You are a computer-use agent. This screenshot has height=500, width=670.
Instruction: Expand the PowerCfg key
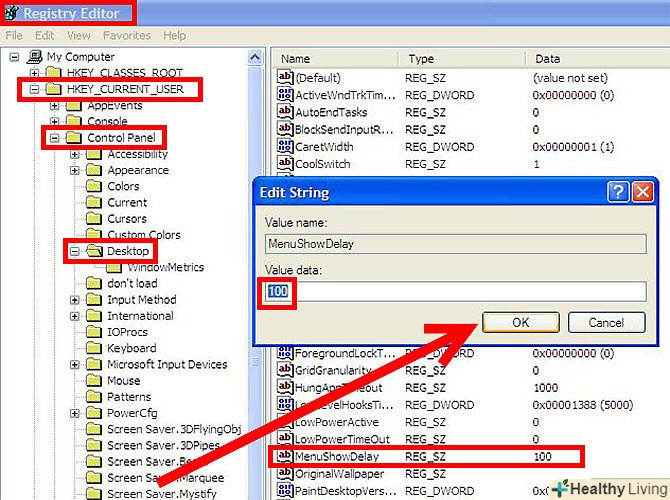coord(75,413)
